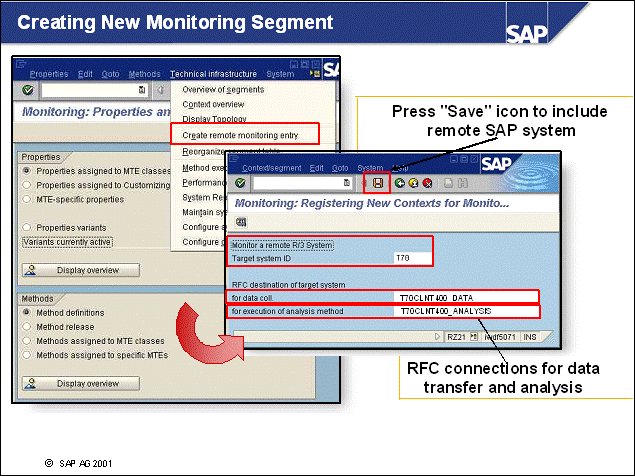Image resolution: width=635 pixels, height=476 pixels.
Task: Select 'Properties assigned to Customizing' radio button
Action: tap(27, 185)
